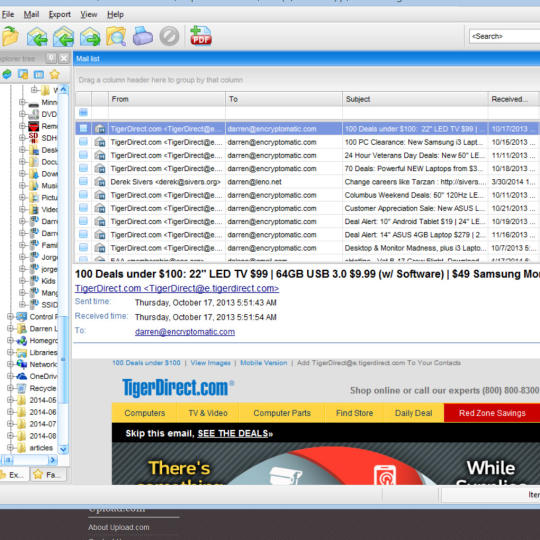This screenshot has height=540, width=540.
Task: Click the open folder toolbar icon
Action: pos(10,36)
